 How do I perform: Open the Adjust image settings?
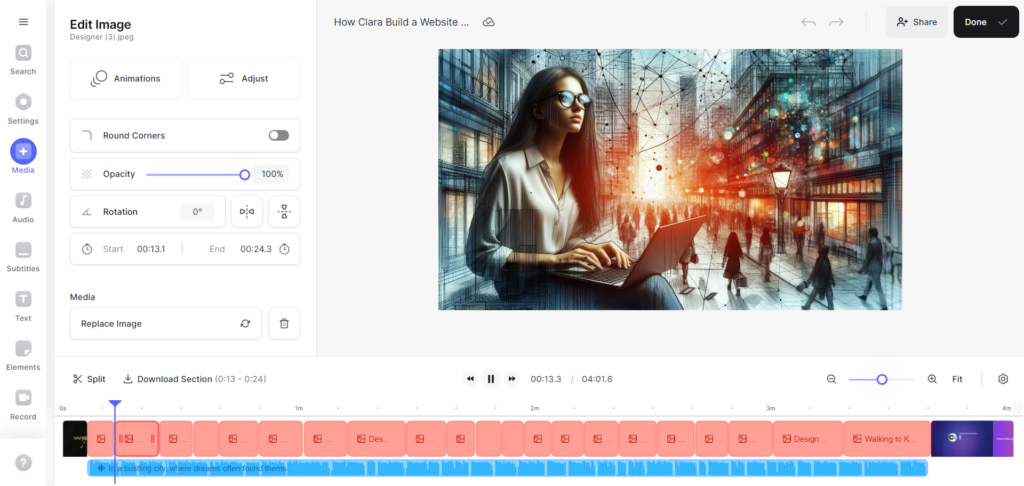pos(244,78)
